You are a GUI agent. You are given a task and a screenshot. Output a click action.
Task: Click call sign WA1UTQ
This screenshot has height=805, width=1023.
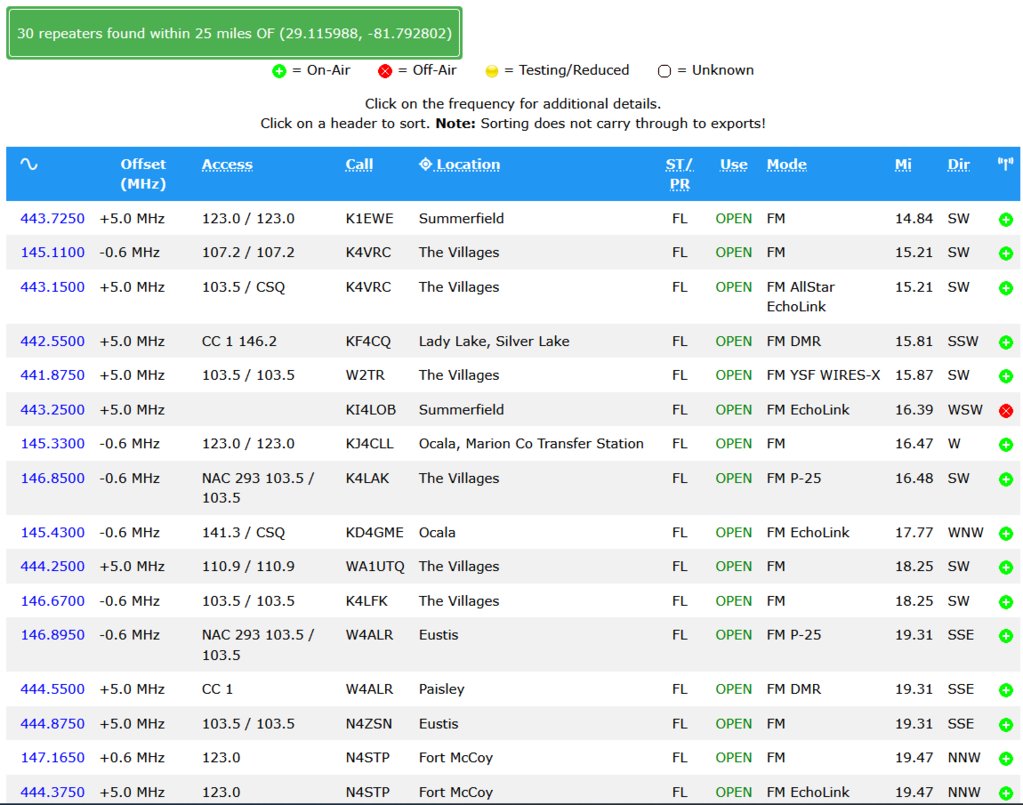[x=375, y=566]
